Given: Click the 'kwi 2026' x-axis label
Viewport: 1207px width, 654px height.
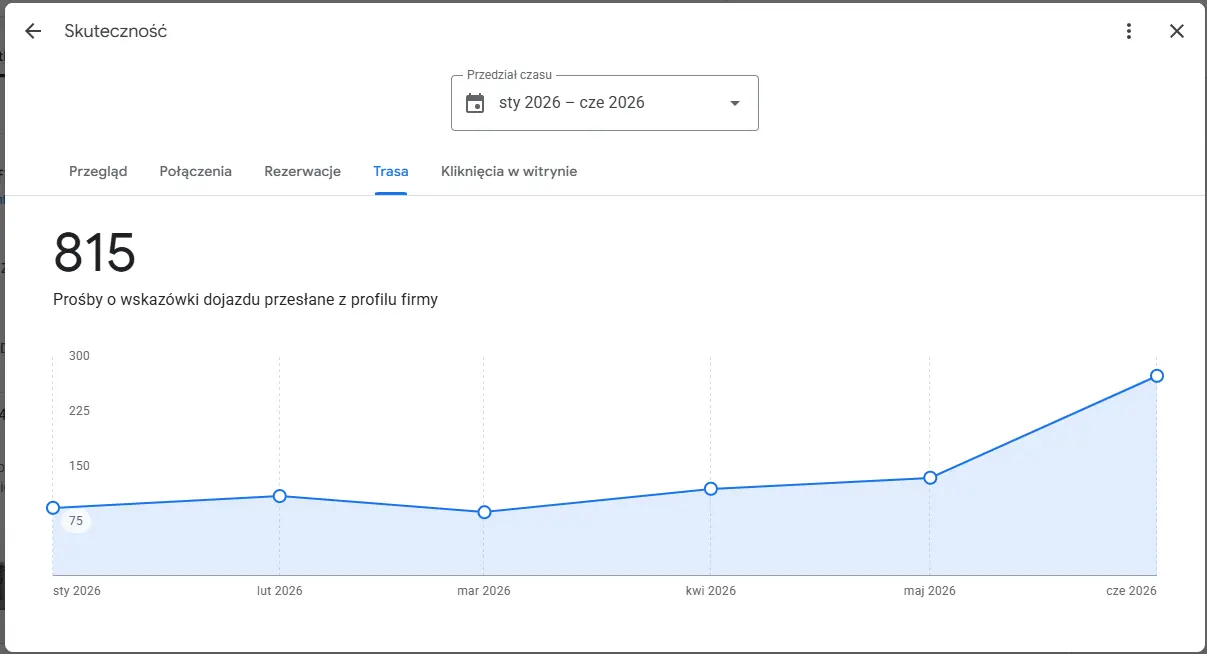Looking at the screenshot, I should coord(711,591).
